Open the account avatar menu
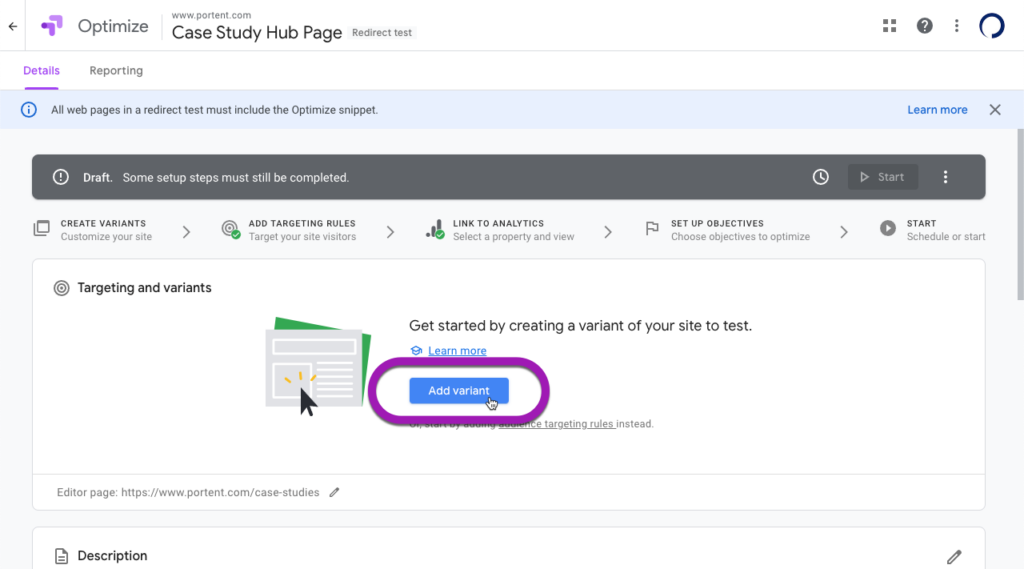This screenshot has width=1024, height=569. point(991,26)
